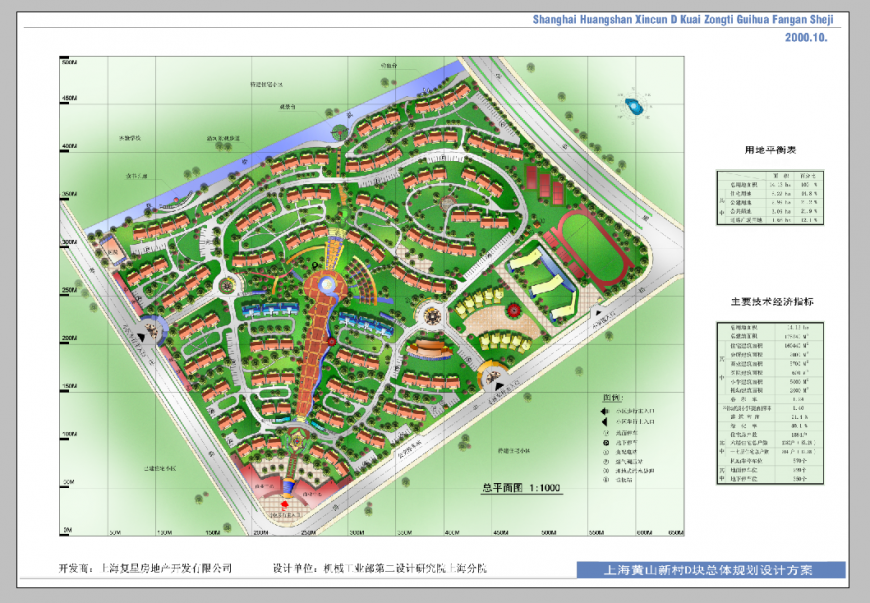Image resolution: width=870 pixels, height=603 pixels.
Task: Click the pedestrian main entrance legend symbol
Action: [604, 411]
